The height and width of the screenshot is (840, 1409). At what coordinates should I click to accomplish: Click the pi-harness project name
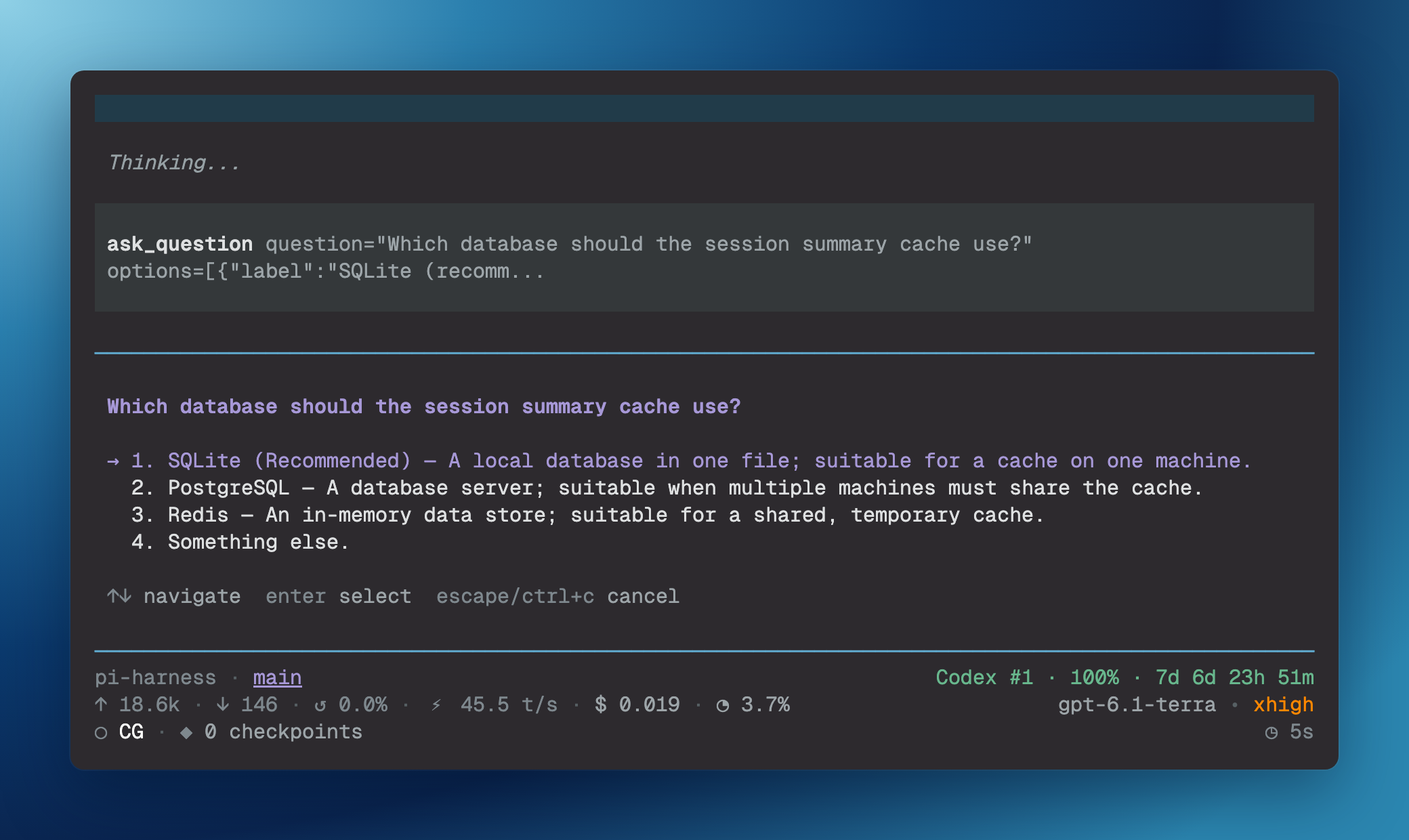[155, 677]
